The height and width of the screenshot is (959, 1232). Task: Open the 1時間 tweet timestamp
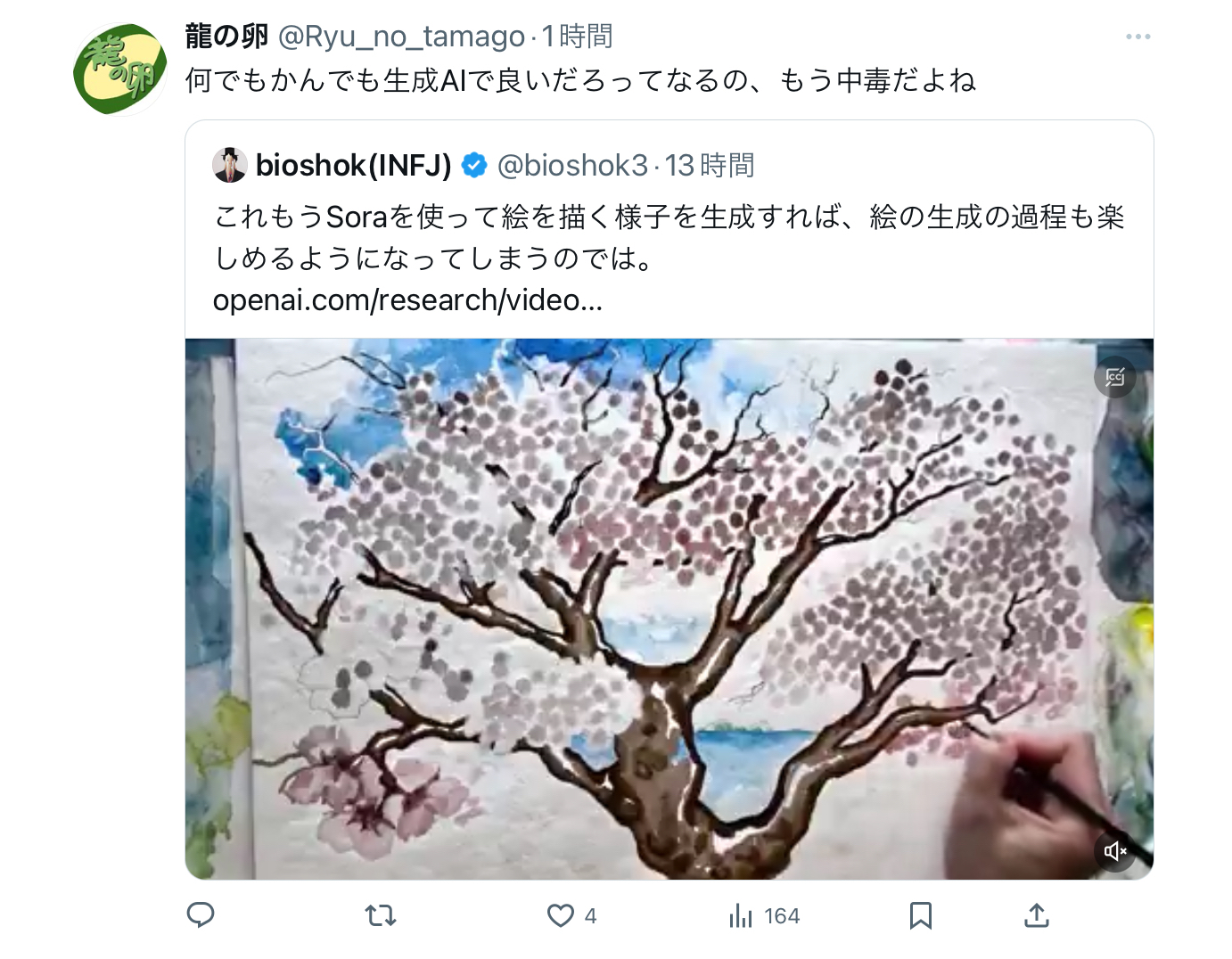point(578,37)
